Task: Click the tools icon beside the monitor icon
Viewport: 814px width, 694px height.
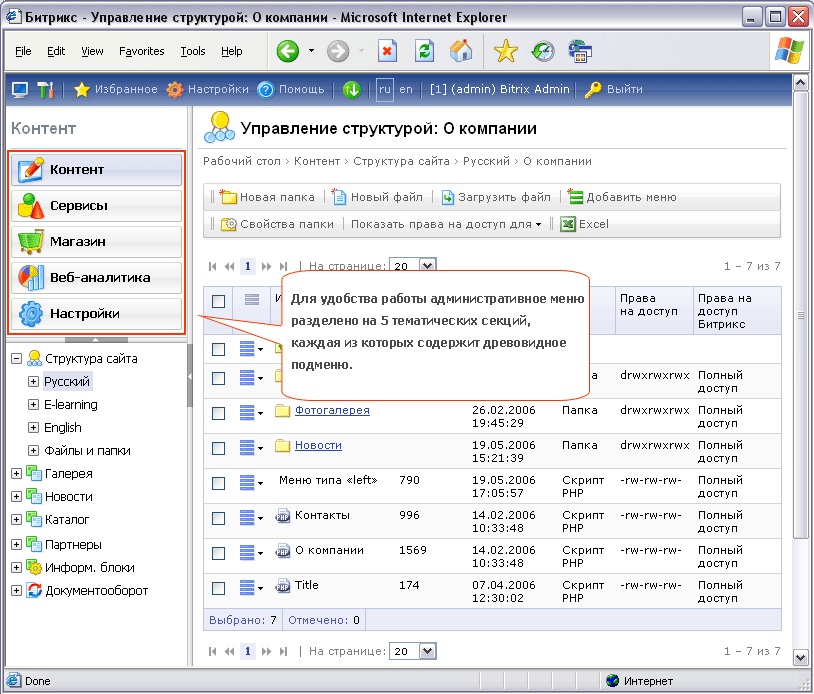Action: 46,89
